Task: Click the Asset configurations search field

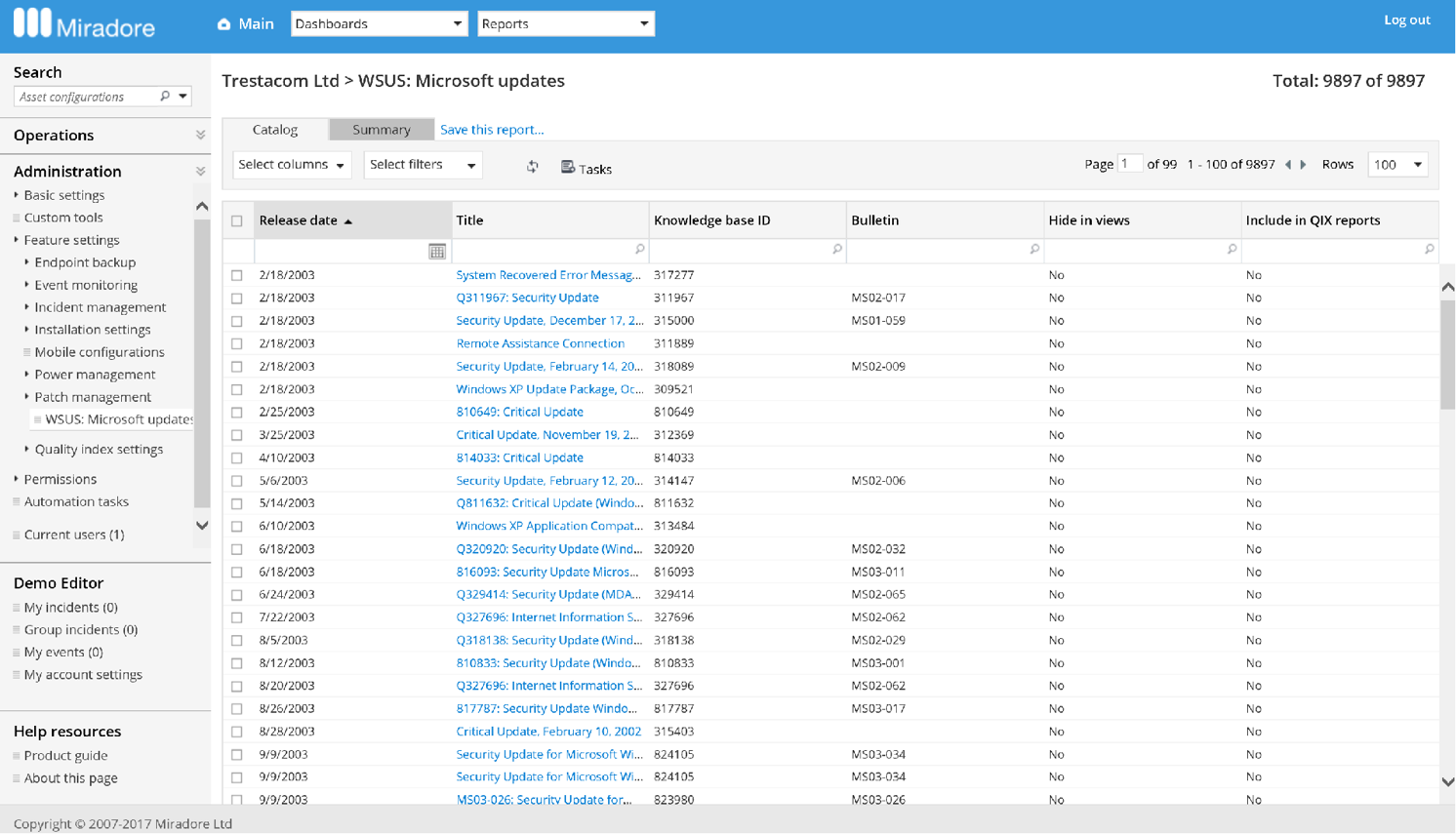Action: 86,97
